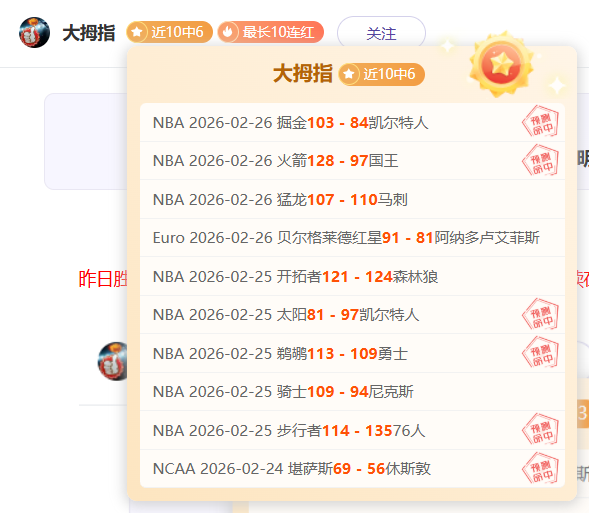Click the 近10中6 badge inside the popup

click(382, 74)
